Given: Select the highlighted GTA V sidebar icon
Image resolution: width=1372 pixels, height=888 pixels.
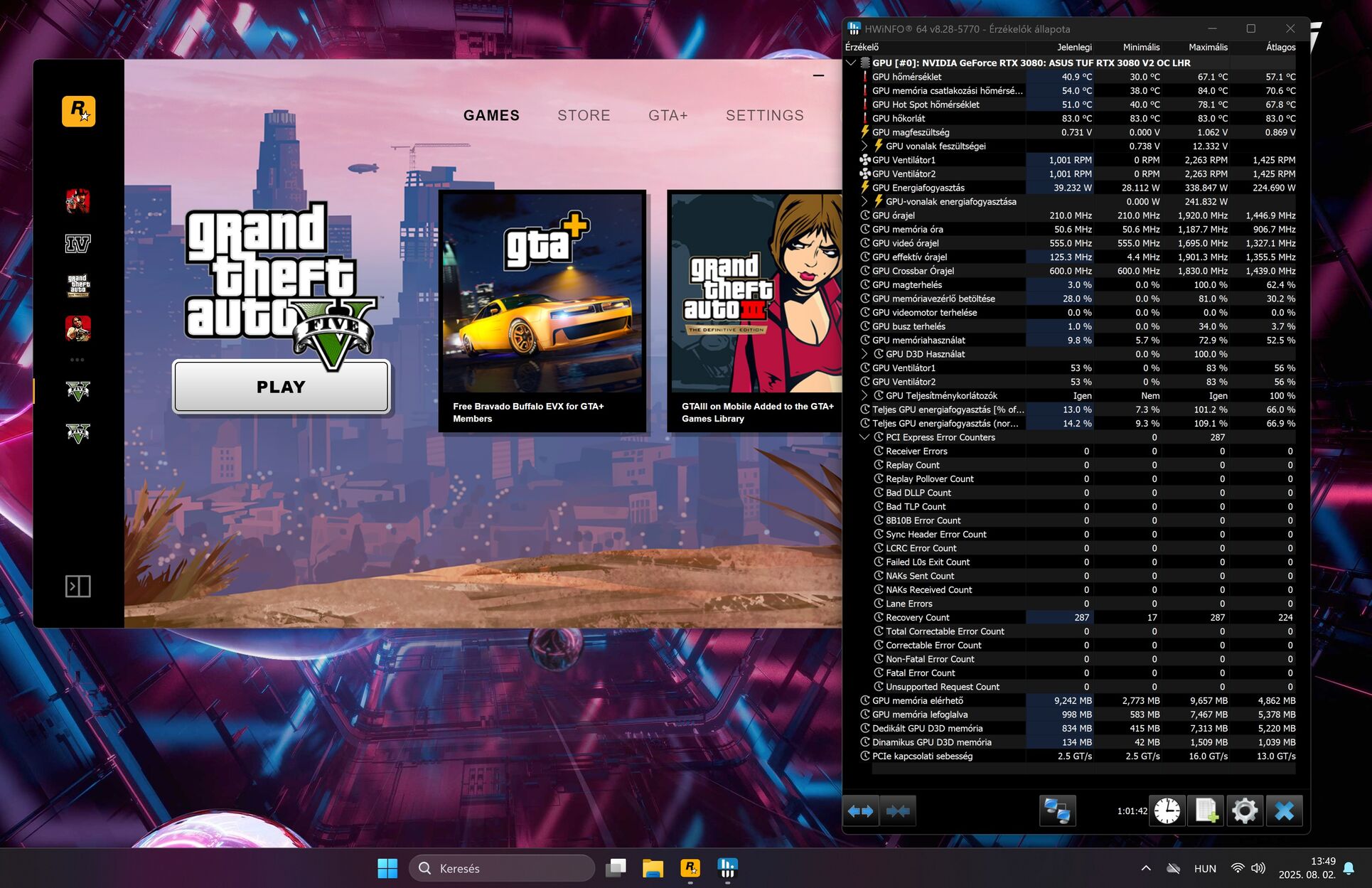Looking at the screenshot, I should coord(78,390).
